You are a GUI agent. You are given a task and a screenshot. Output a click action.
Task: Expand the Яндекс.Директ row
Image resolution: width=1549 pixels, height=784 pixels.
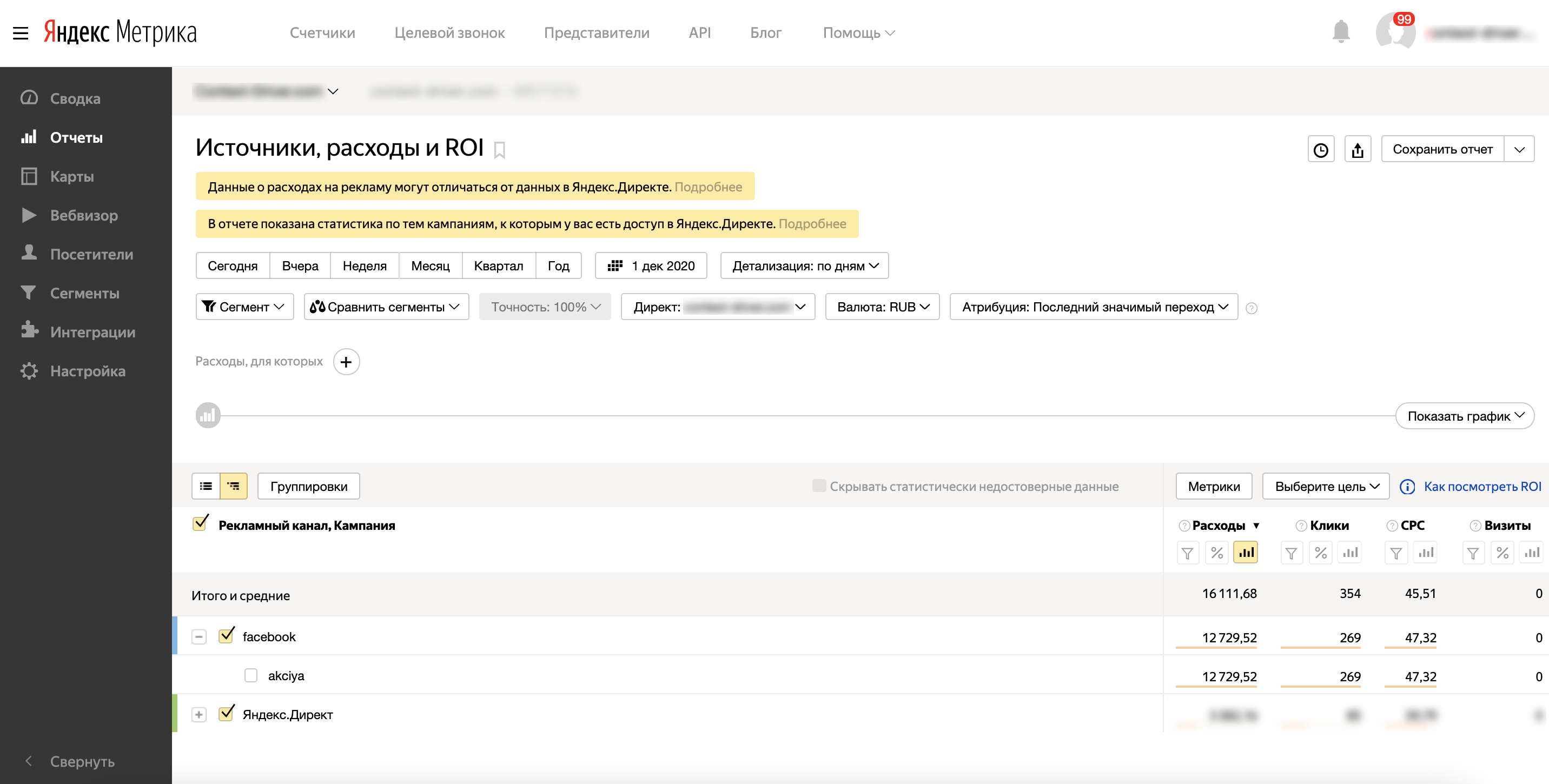tap(199, 714)
